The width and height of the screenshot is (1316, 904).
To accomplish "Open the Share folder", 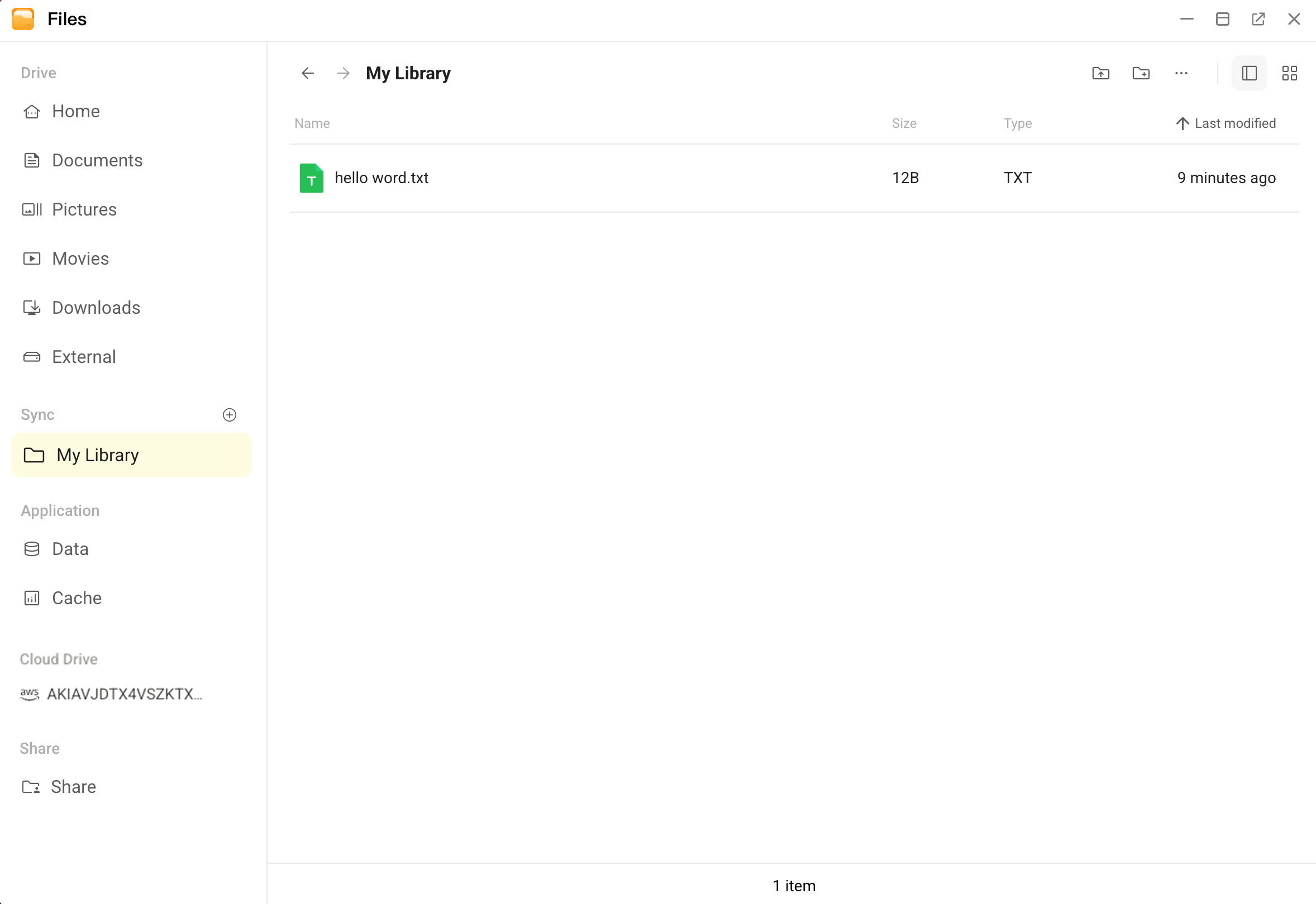I will click(x=73, y=787).
